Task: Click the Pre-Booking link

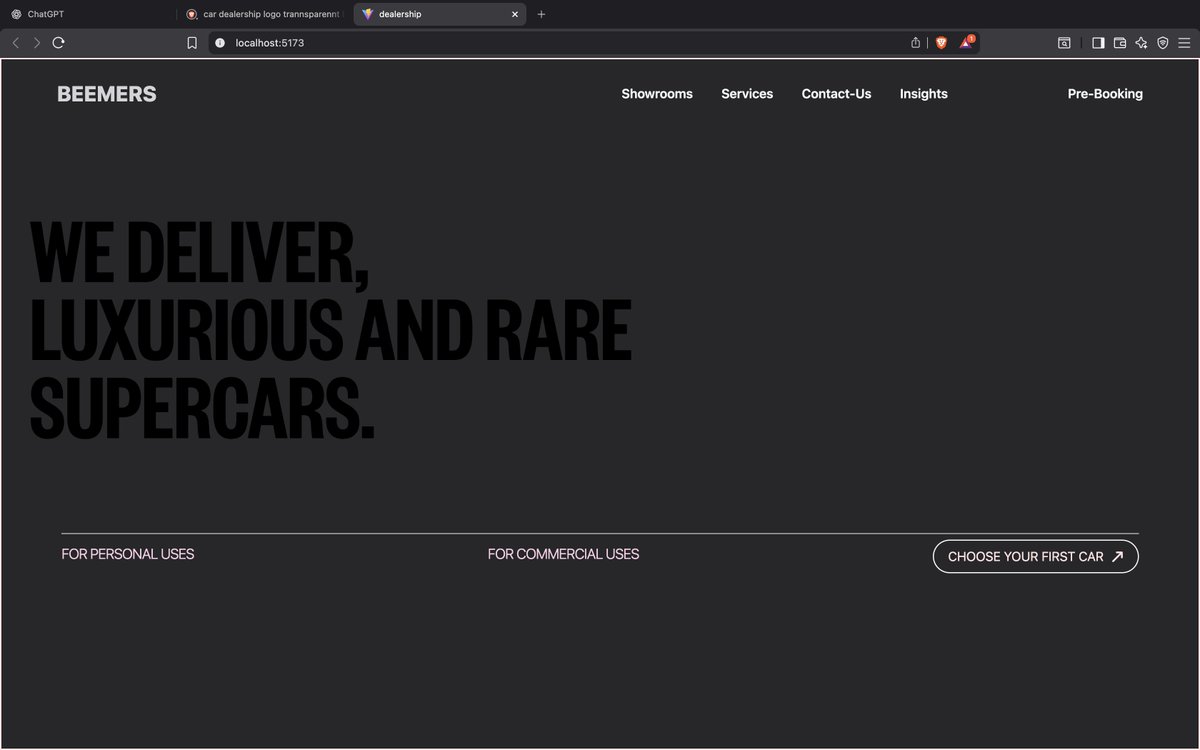Action: pos(1105,94)
